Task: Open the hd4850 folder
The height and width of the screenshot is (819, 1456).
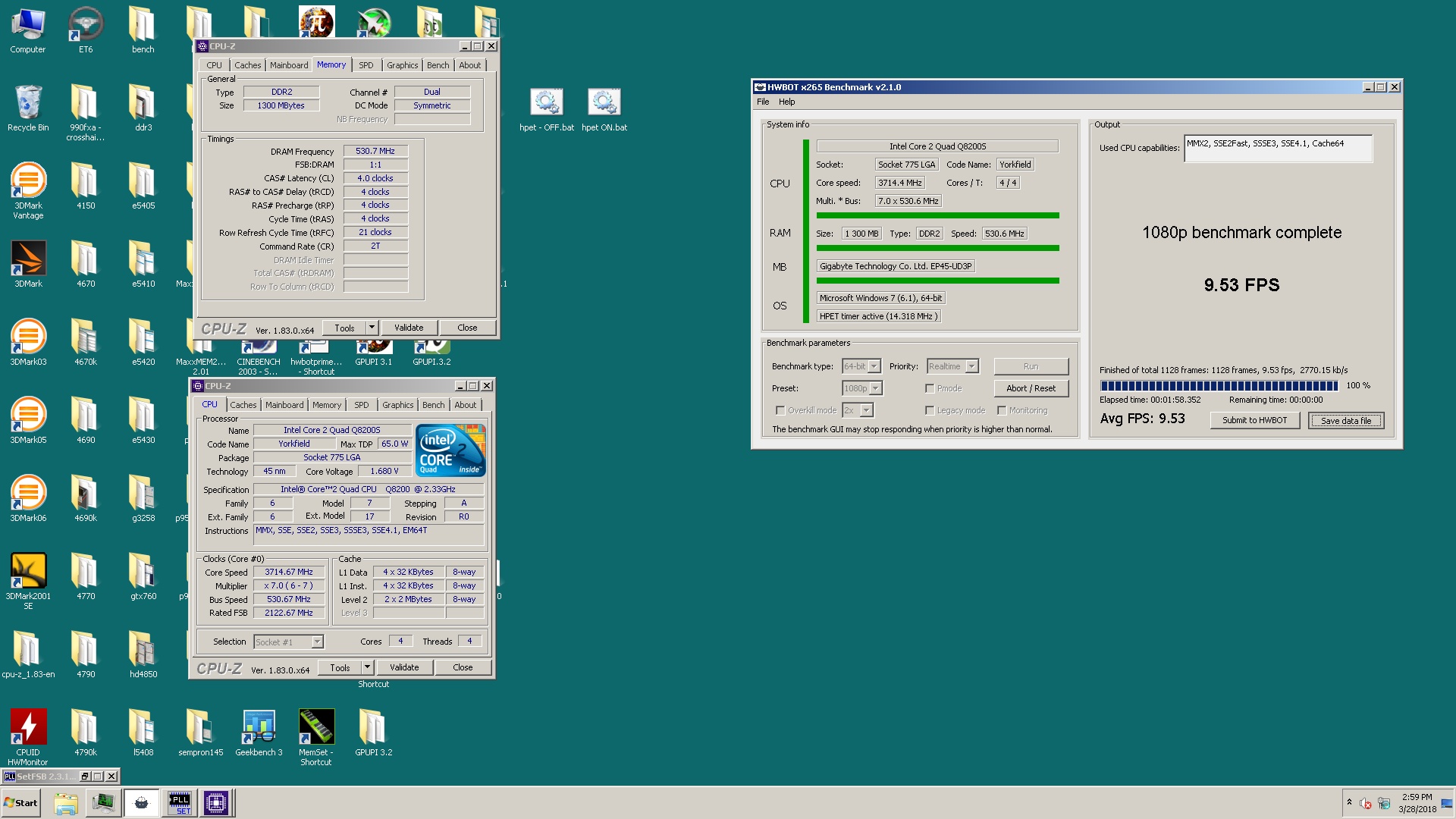Action: (x=143, y=655)
